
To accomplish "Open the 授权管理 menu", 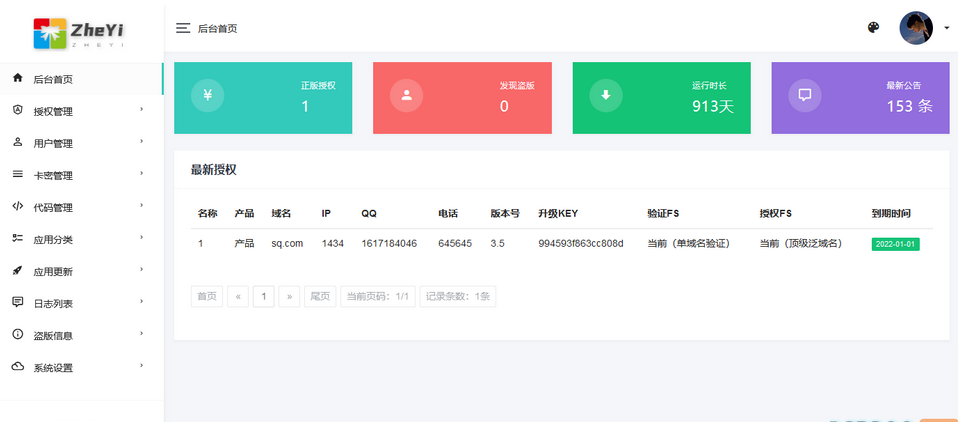I will pyautogui.click(x=82, y=111).
